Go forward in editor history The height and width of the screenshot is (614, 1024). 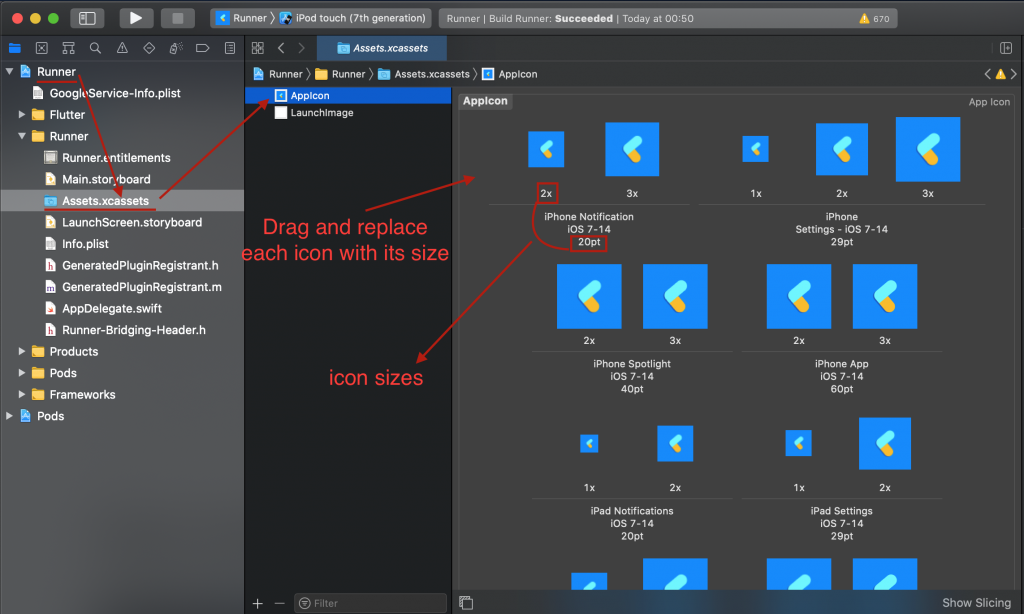[x=301, y=48]
